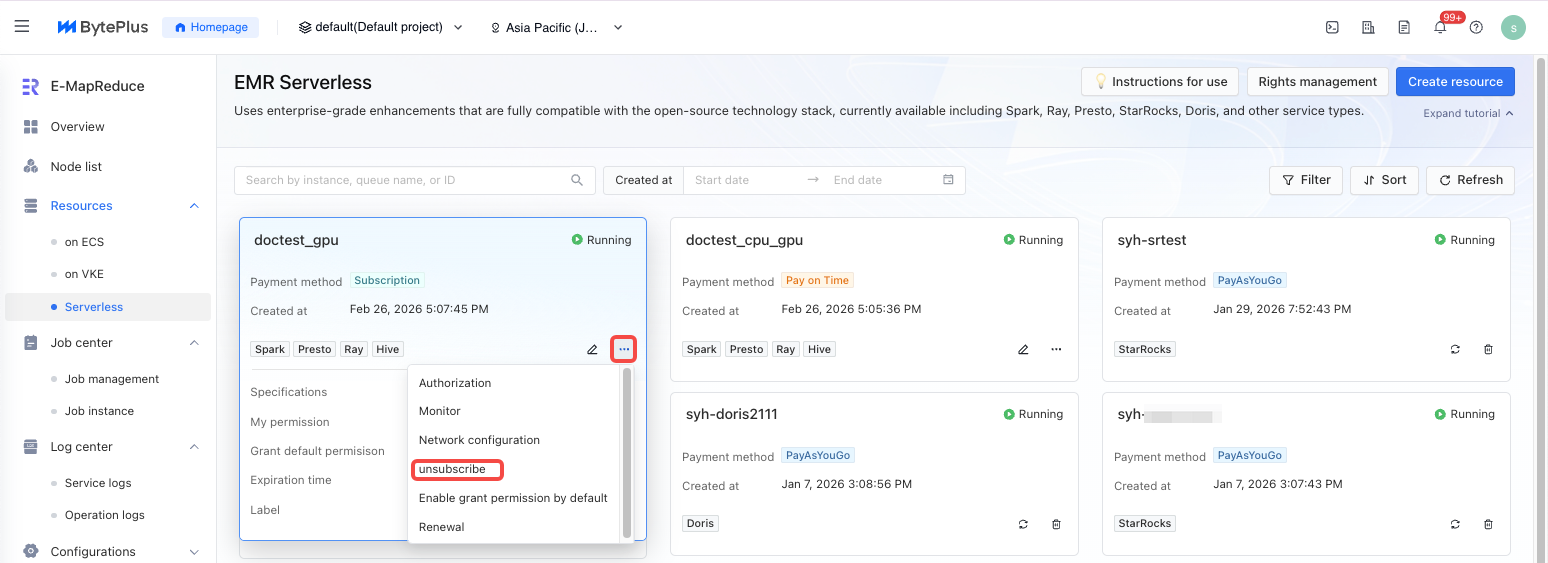
Task: Click the delete trash icon on syh-srtest
Action: pos(1488,350)
